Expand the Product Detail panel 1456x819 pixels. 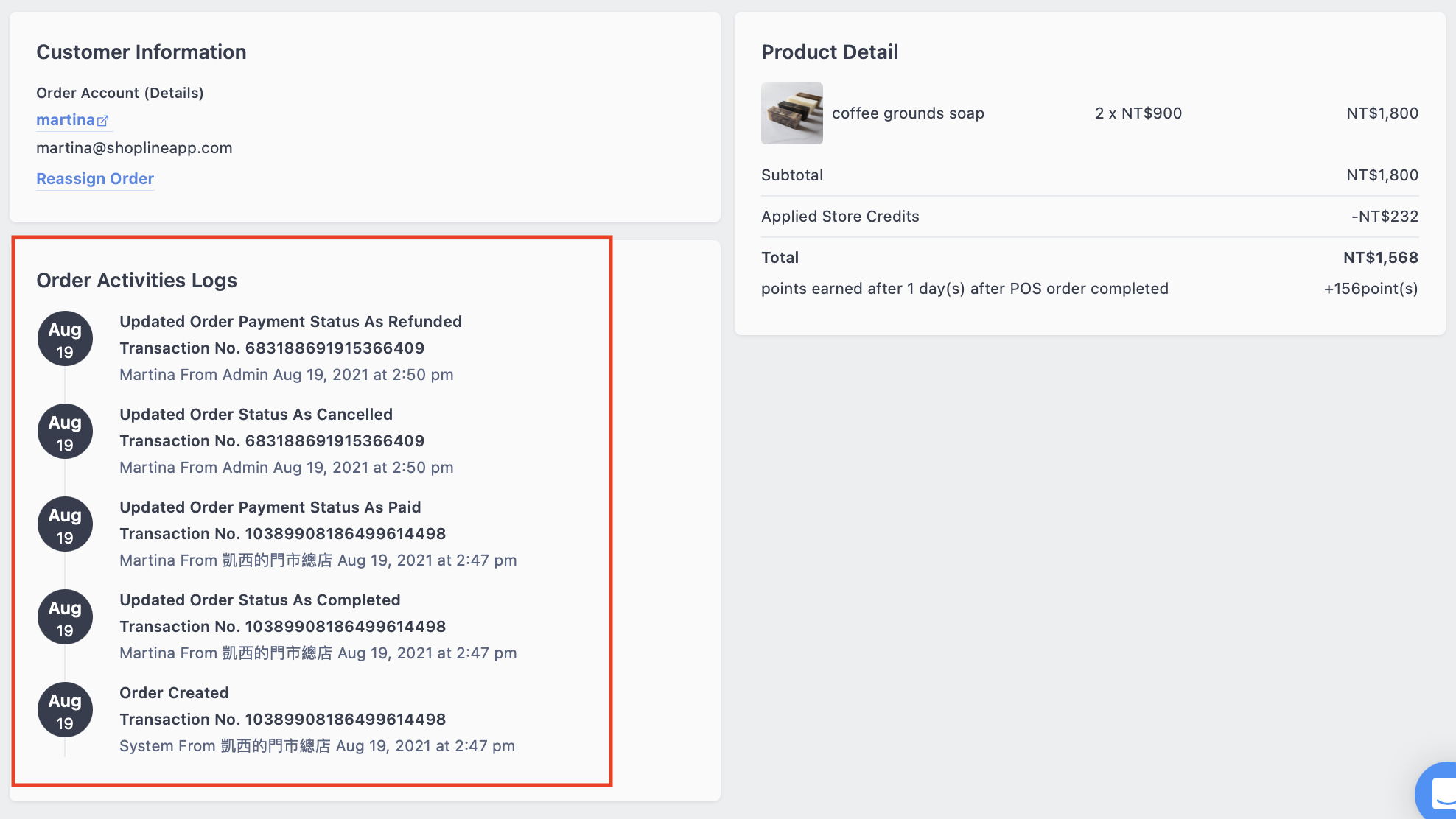coord(830,52)
